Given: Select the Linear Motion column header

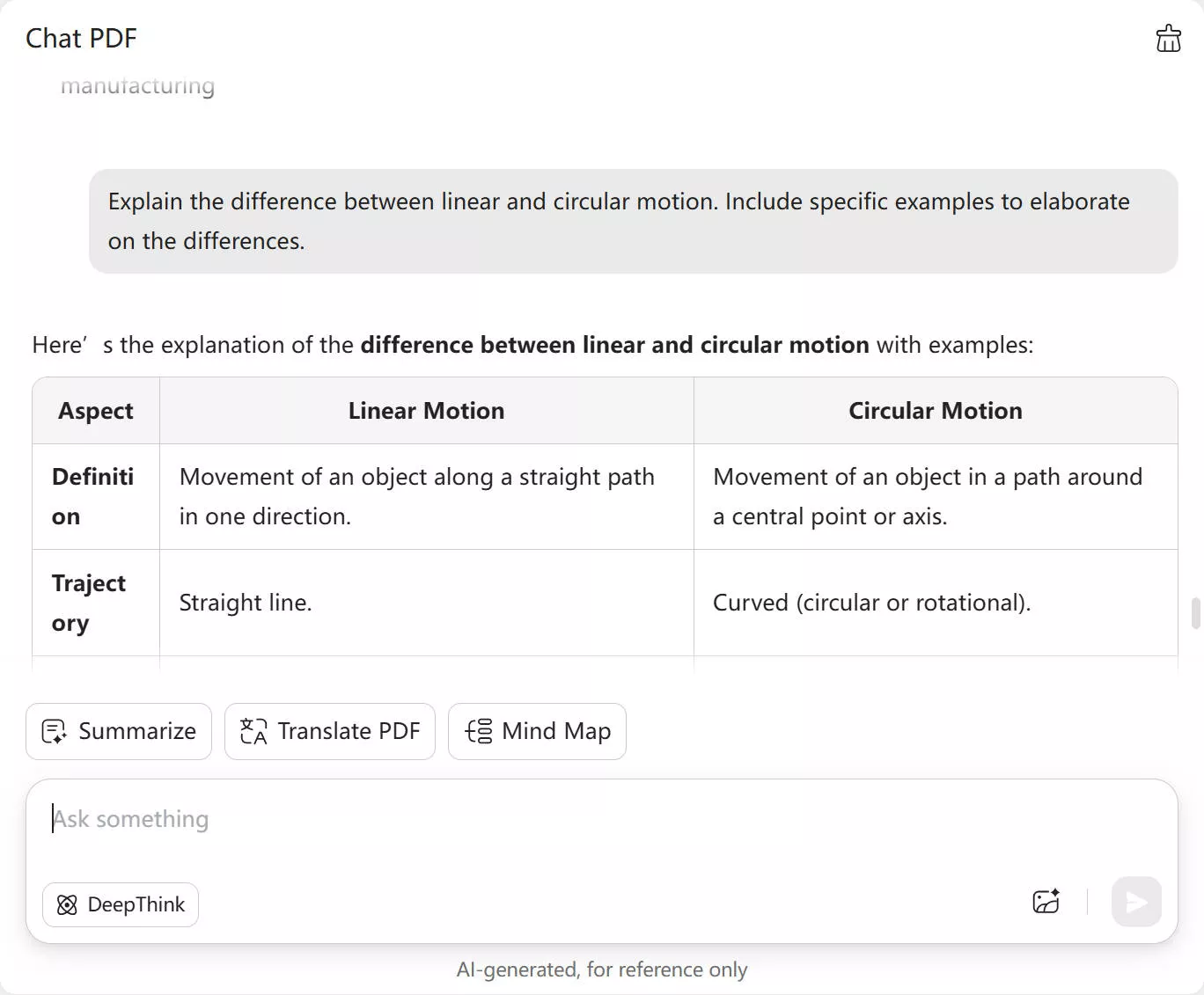Looking at the screenshot, I should tap(426, 410).
